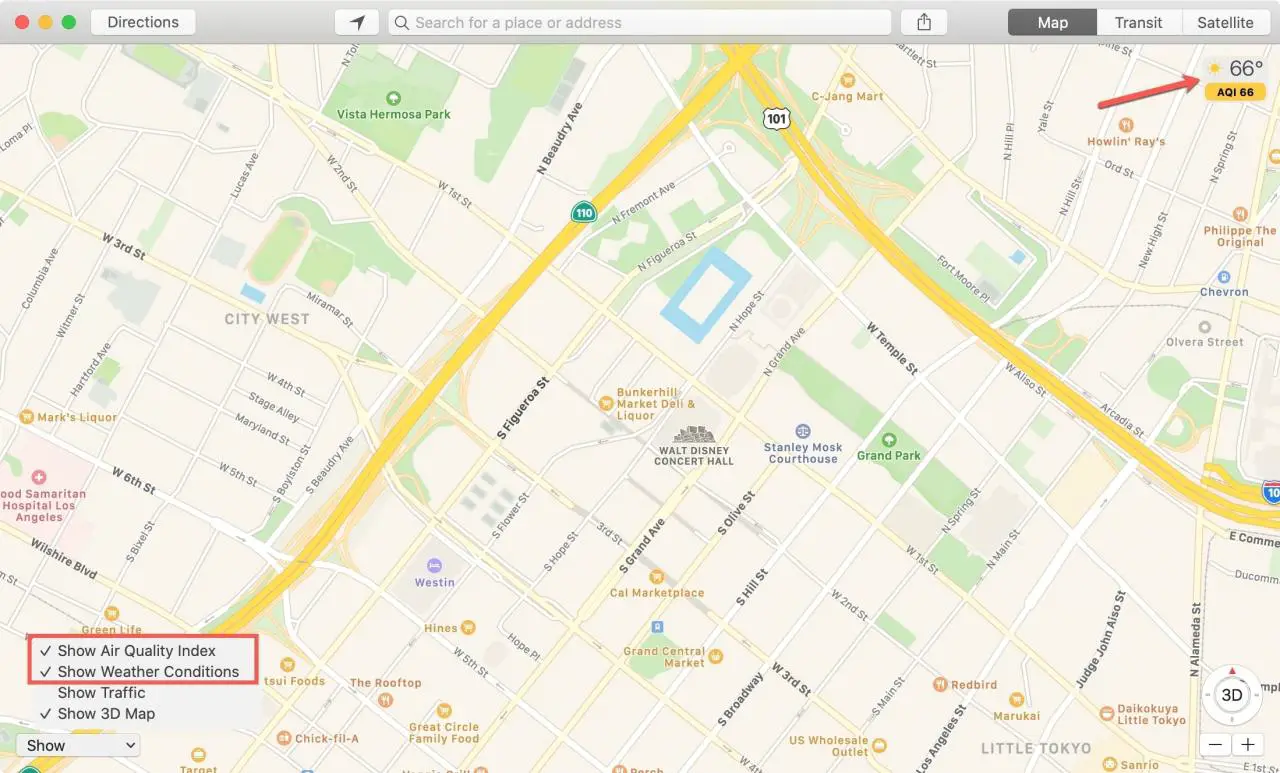Switch to the Satellite view tab
This screenshot has height=773, width=1280.
pyautogui.click(x=1225, y=22)
